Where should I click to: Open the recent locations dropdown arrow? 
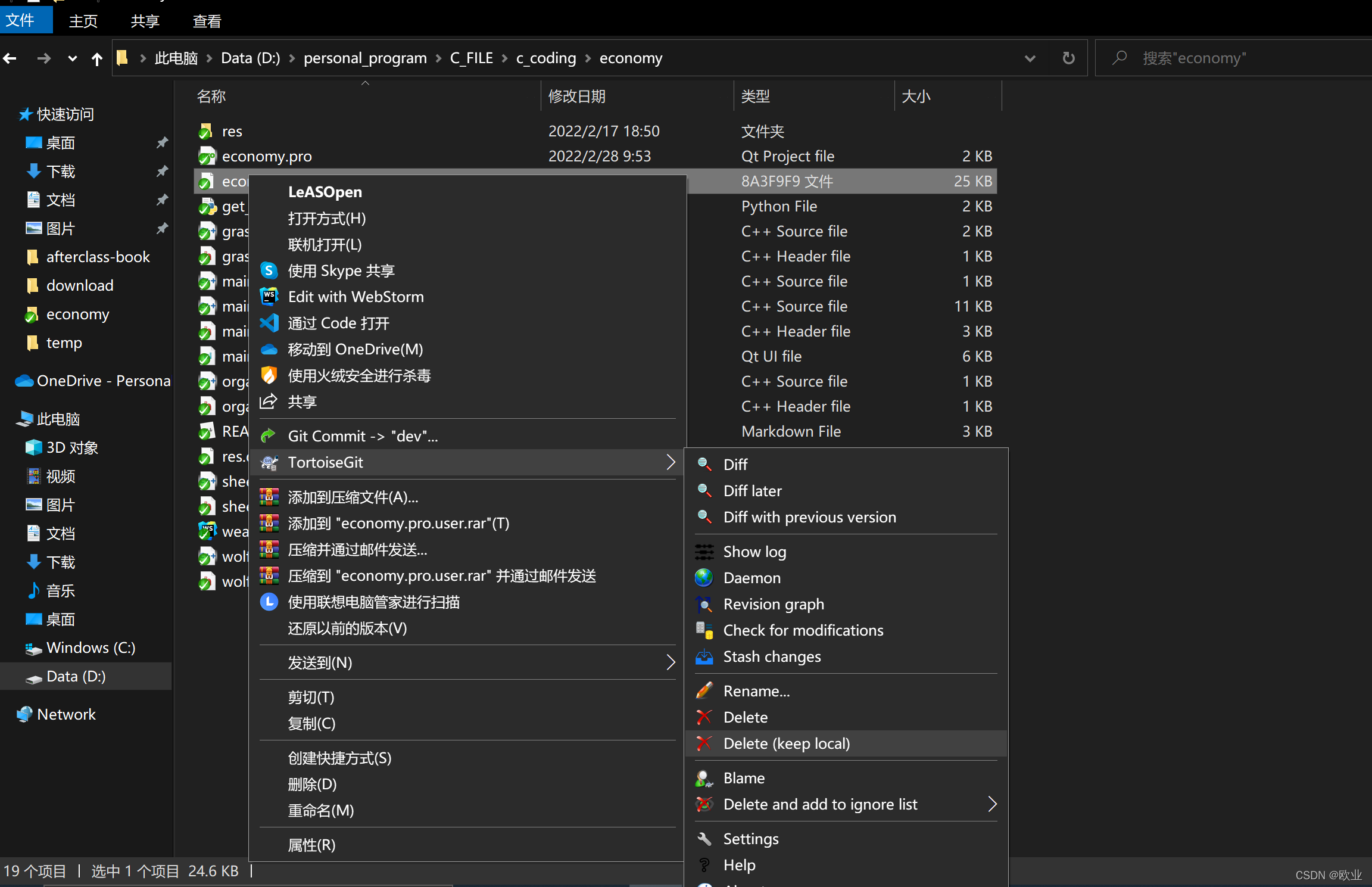point(72,58)
